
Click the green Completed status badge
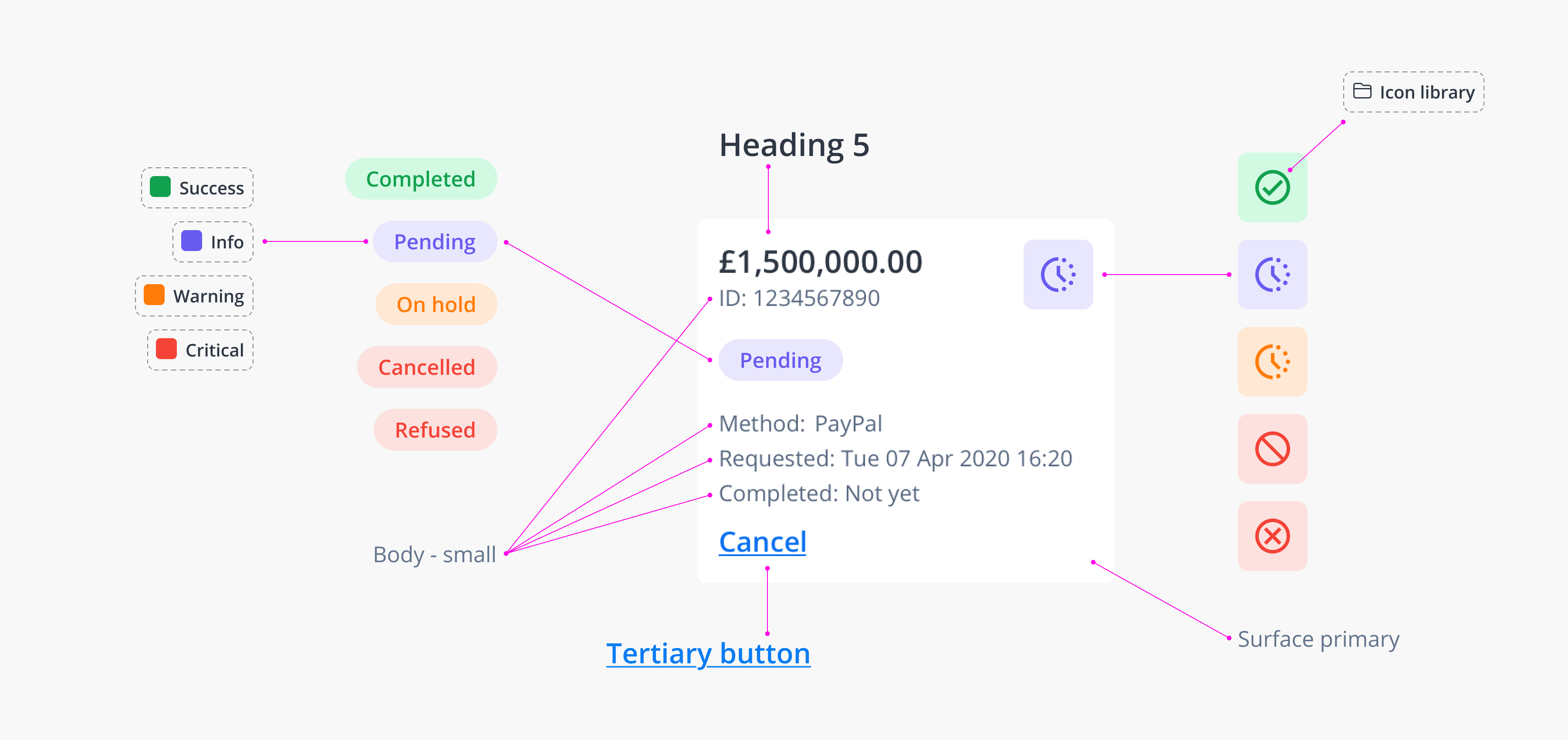tap(421, 179)
